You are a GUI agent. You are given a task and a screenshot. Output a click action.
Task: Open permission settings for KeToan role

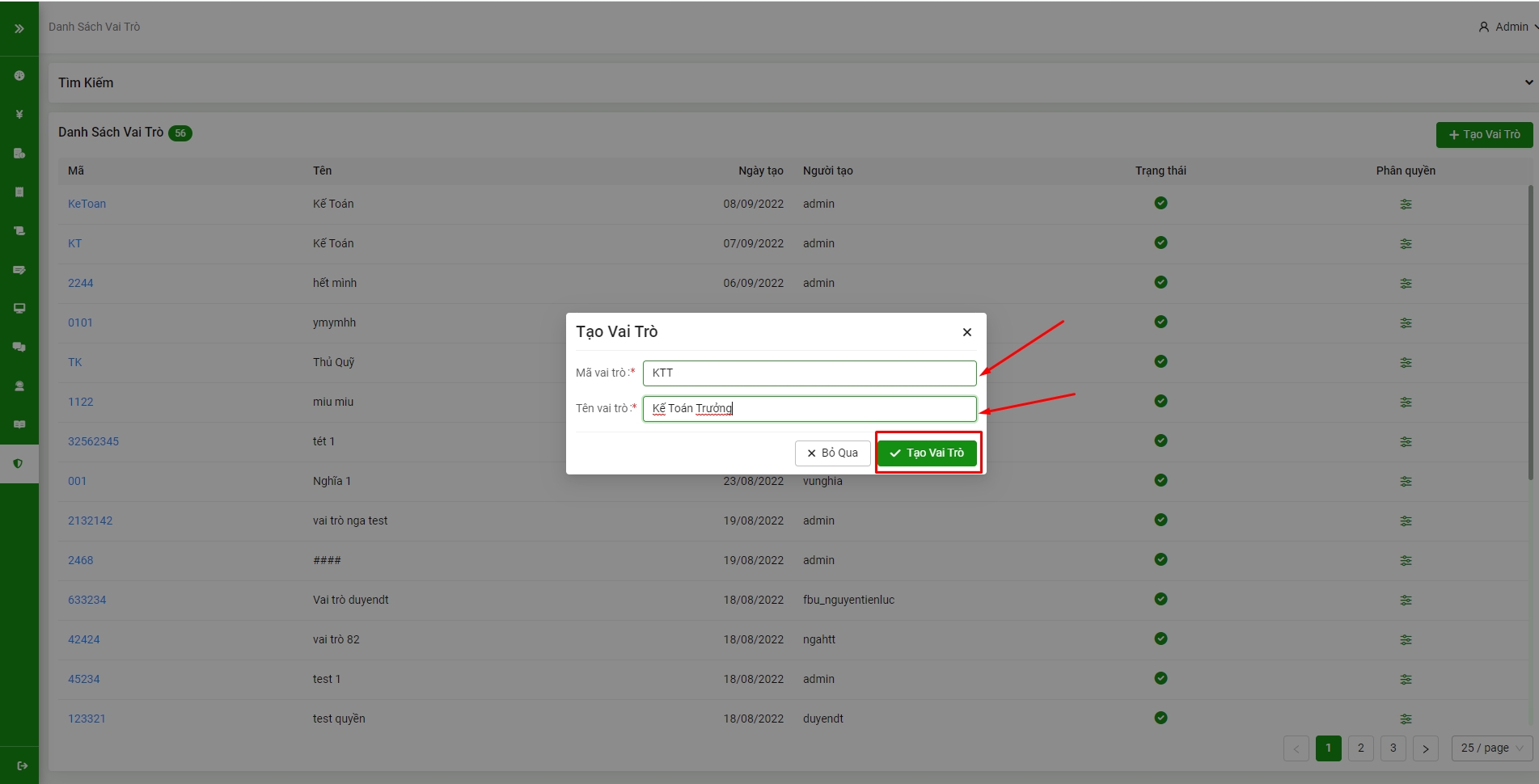click(x=1406, y=204)
